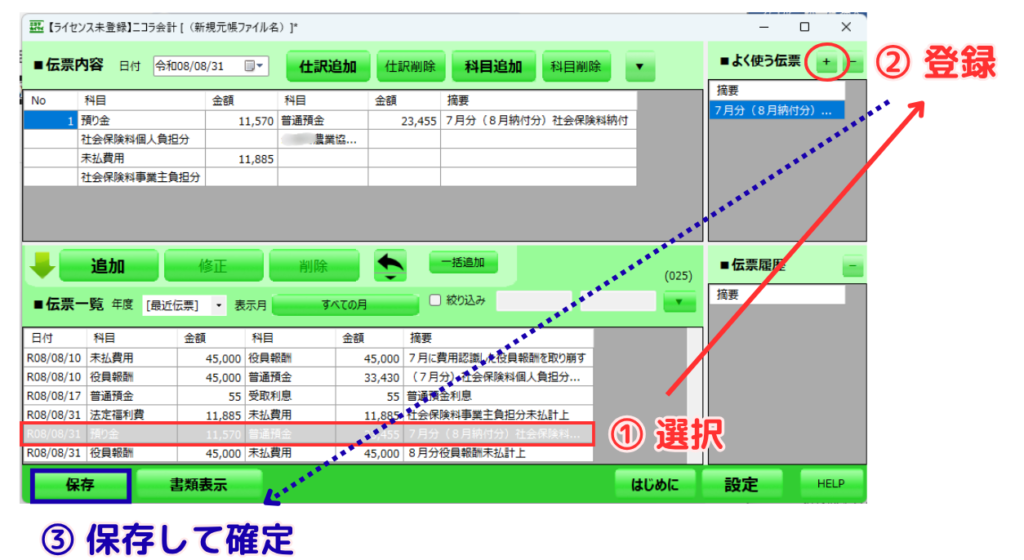This screenshot has width=1024, height=560.
Task: Click the 普通預金 cell in 伝票内容
Action: 323,121
